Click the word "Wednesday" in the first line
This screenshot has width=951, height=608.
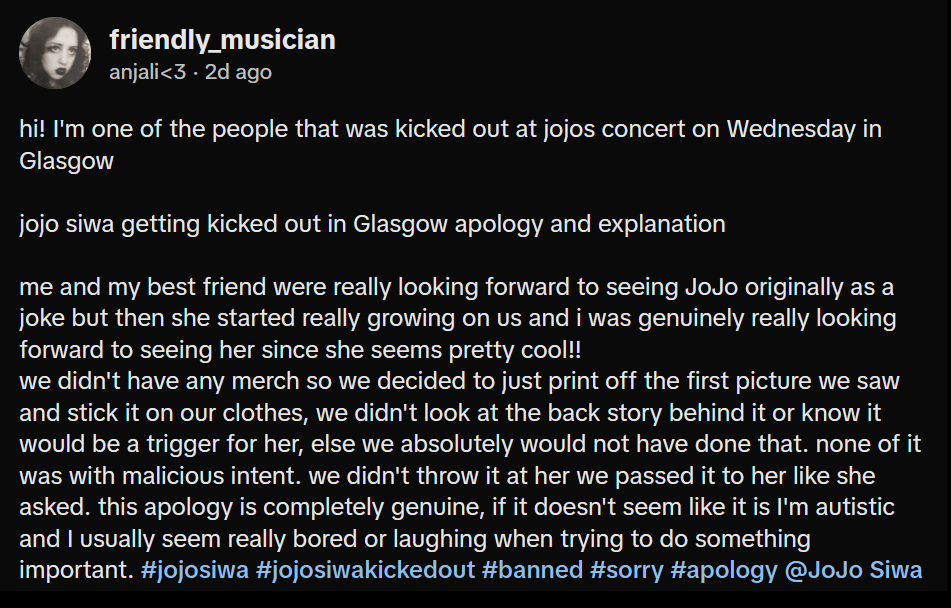(789, 130)
